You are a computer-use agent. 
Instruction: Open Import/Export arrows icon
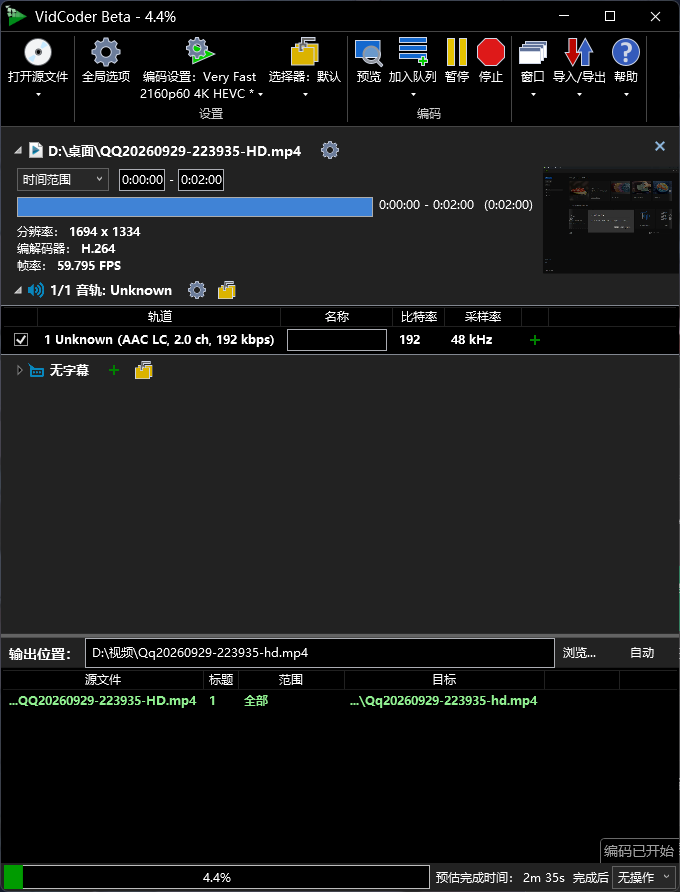pos(579,52)
